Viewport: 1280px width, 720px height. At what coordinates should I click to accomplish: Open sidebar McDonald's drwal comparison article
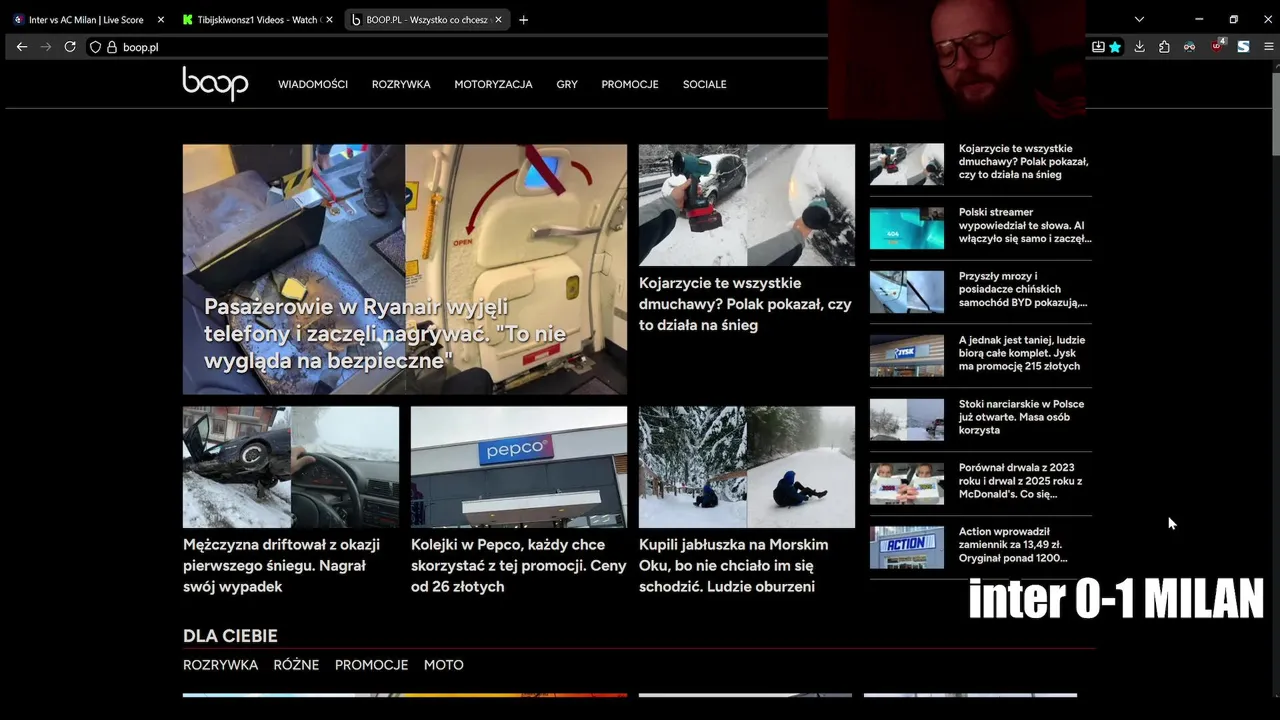pyautogui.click(x=1020, y=481)
